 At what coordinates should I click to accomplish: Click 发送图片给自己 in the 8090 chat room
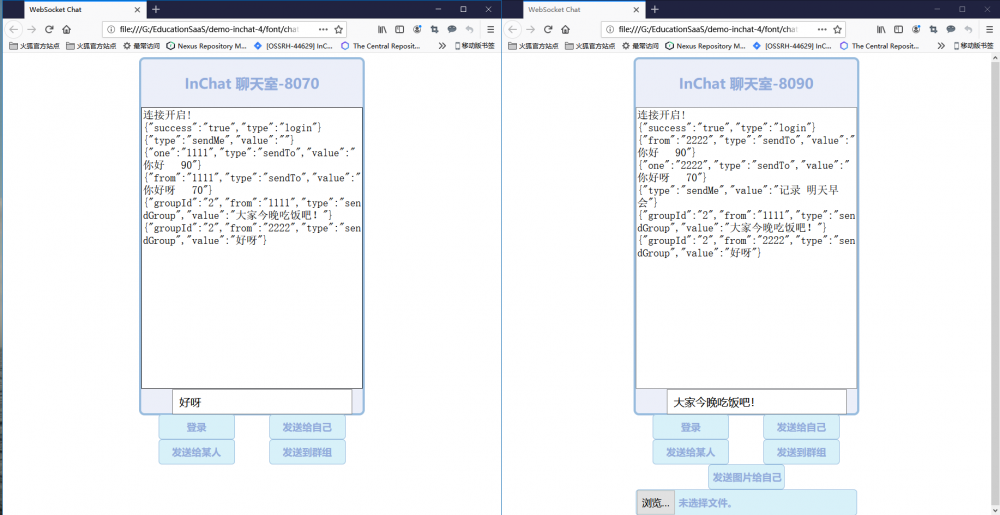746,477
